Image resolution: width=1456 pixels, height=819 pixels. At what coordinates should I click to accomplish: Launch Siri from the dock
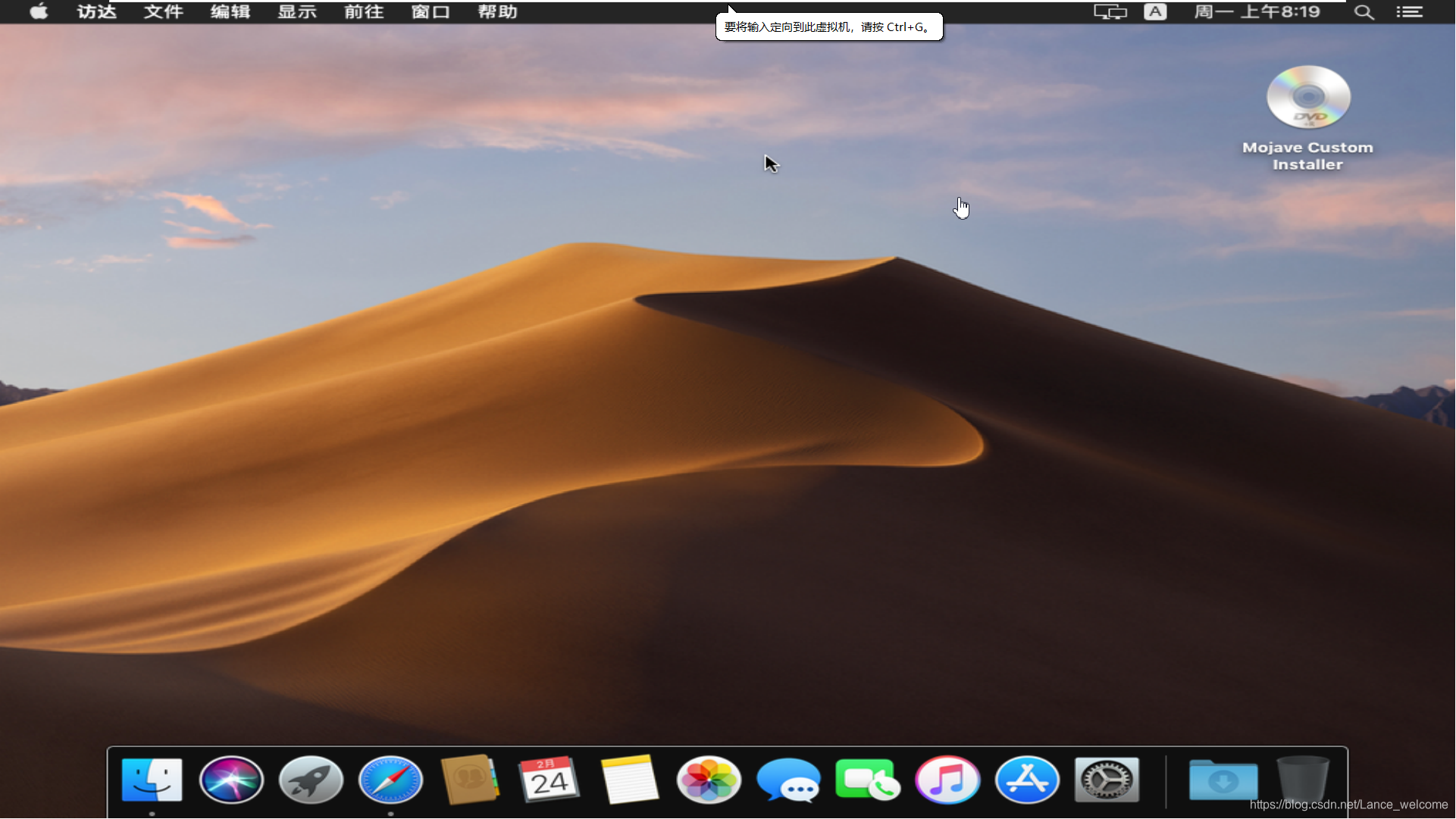(x=231, y=780)
